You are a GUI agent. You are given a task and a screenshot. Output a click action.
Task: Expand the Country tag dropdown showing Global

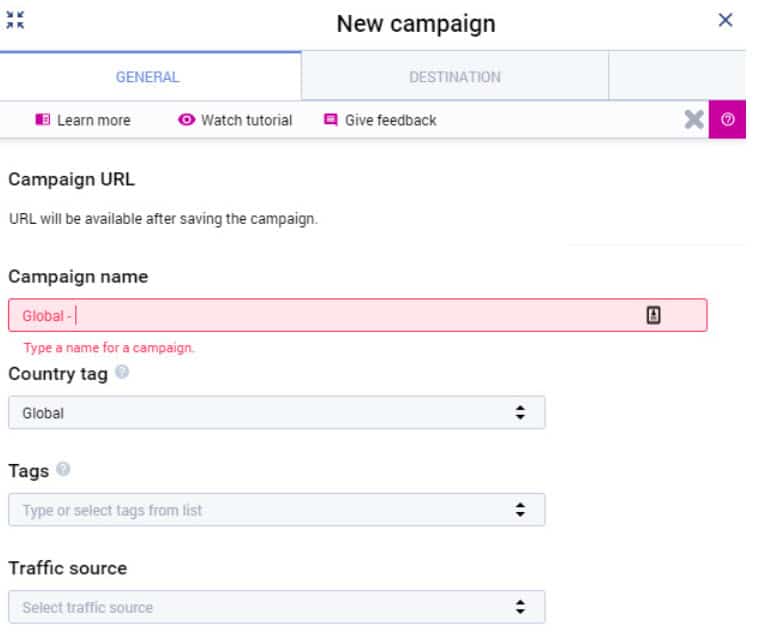[x=276, y=412]
